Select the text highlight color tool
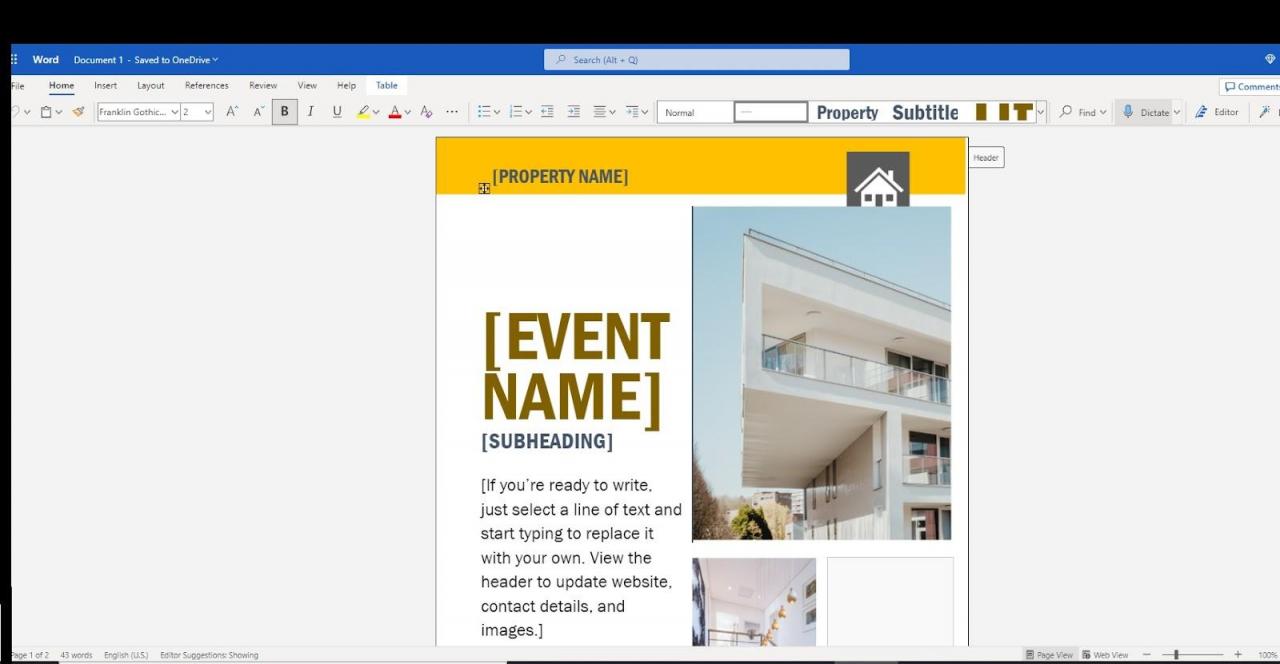The image size is (1280, 664). (365, 111)
